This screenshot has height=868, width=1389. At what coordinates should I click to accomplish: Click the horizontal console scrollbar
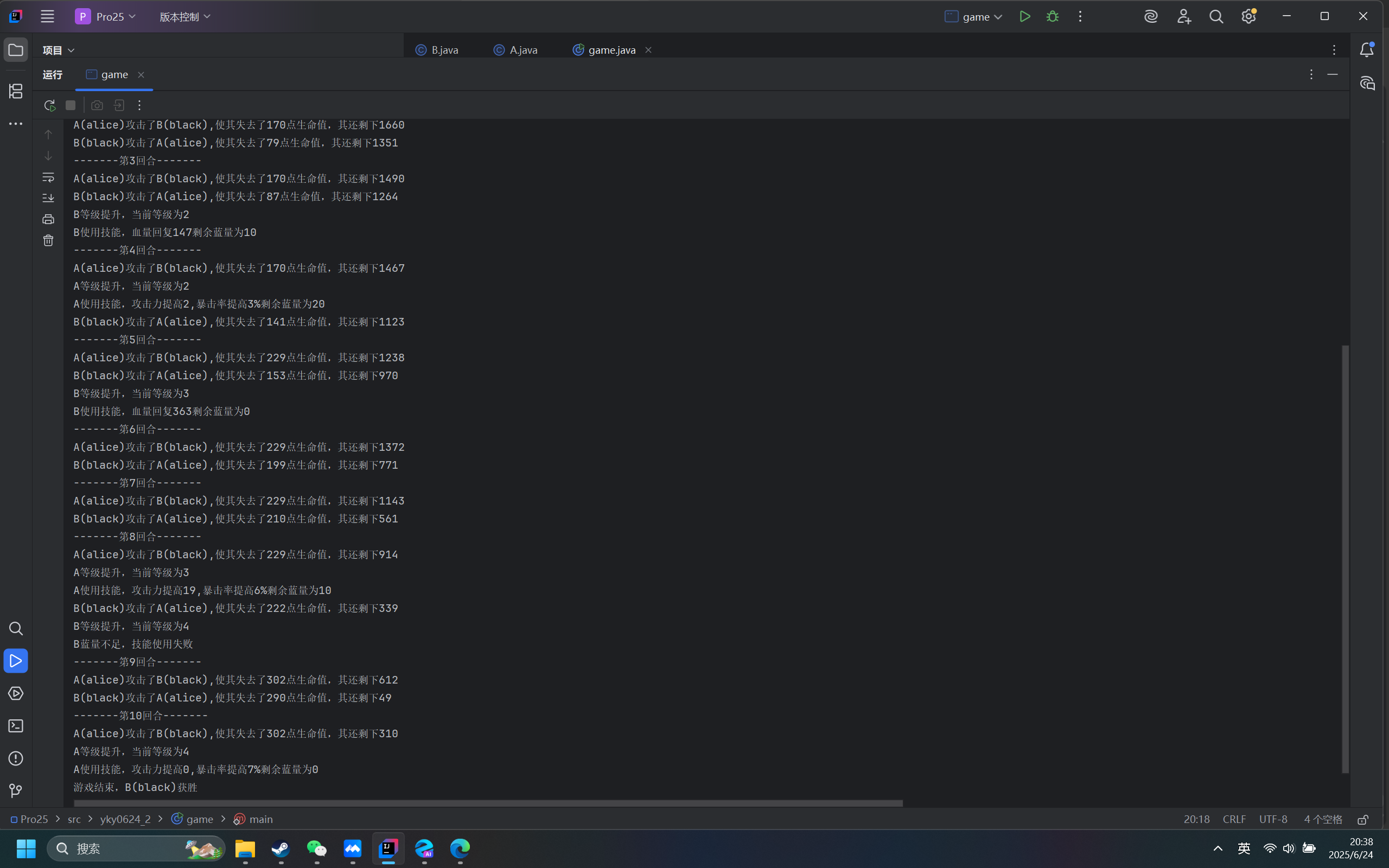tap(488, 803)
